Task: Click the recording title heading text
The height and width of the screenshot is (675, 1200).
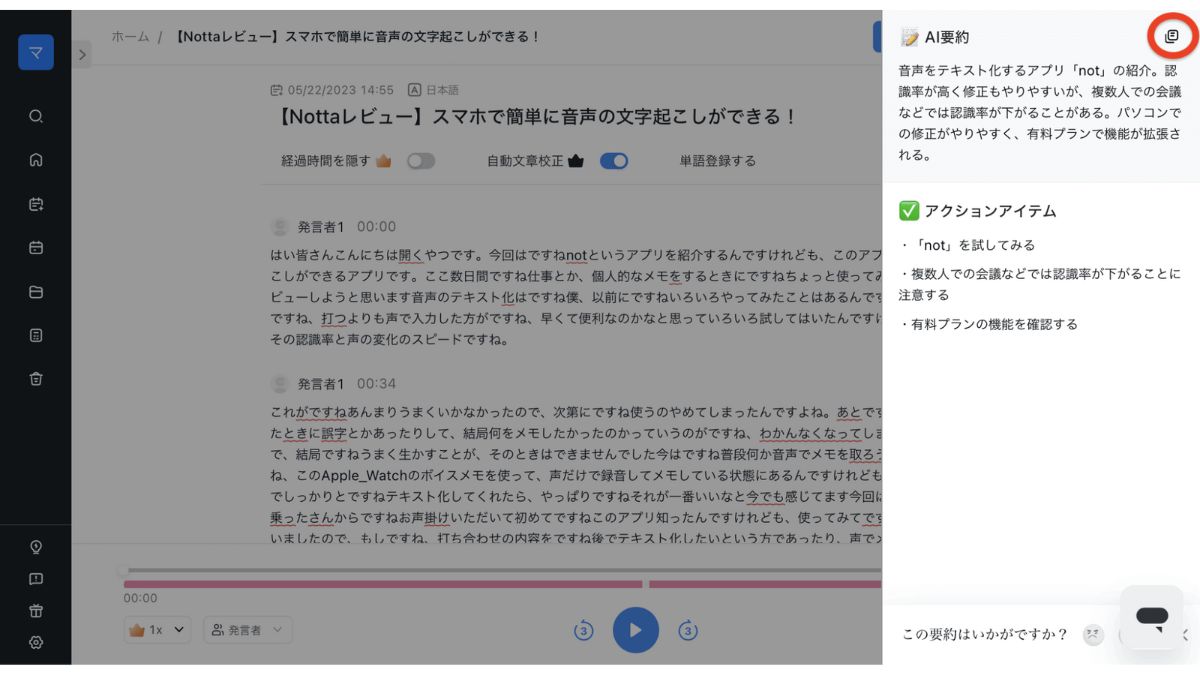Action: (538, 117)
